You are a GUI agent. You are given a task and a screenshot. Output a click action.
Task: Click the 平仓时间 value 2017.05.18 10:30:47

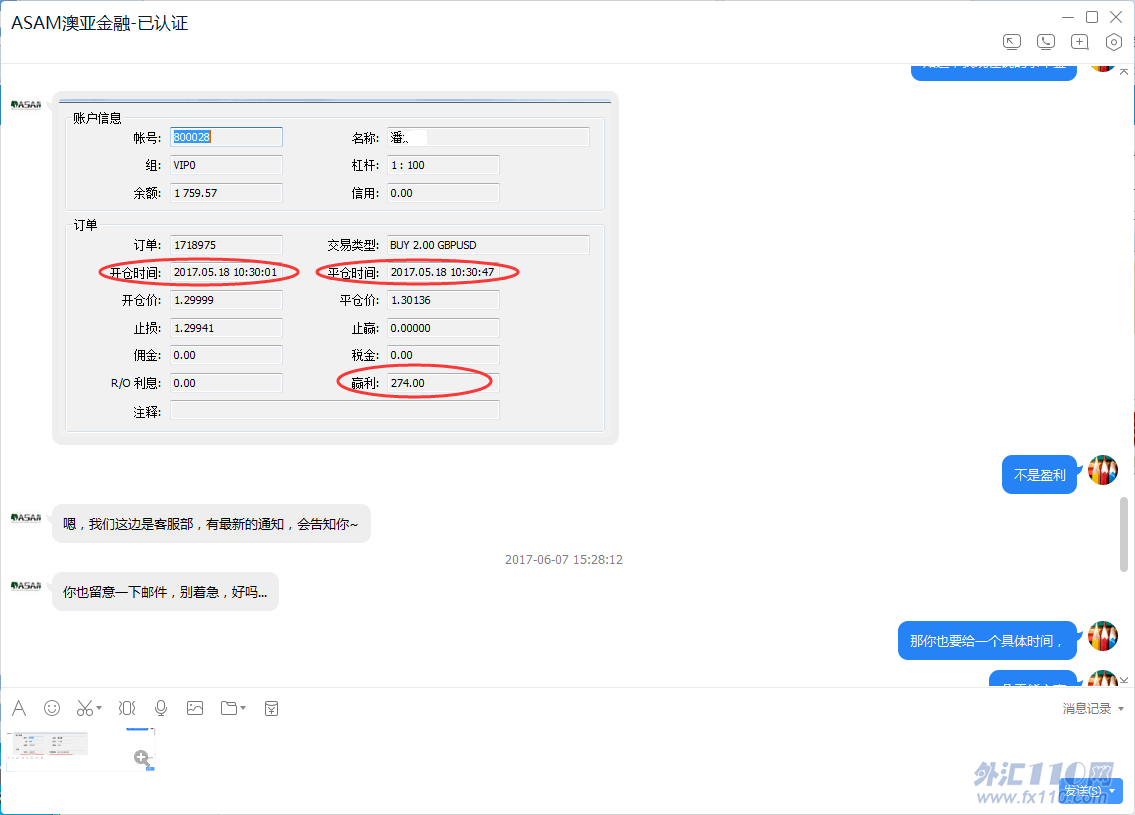(443, 272)
